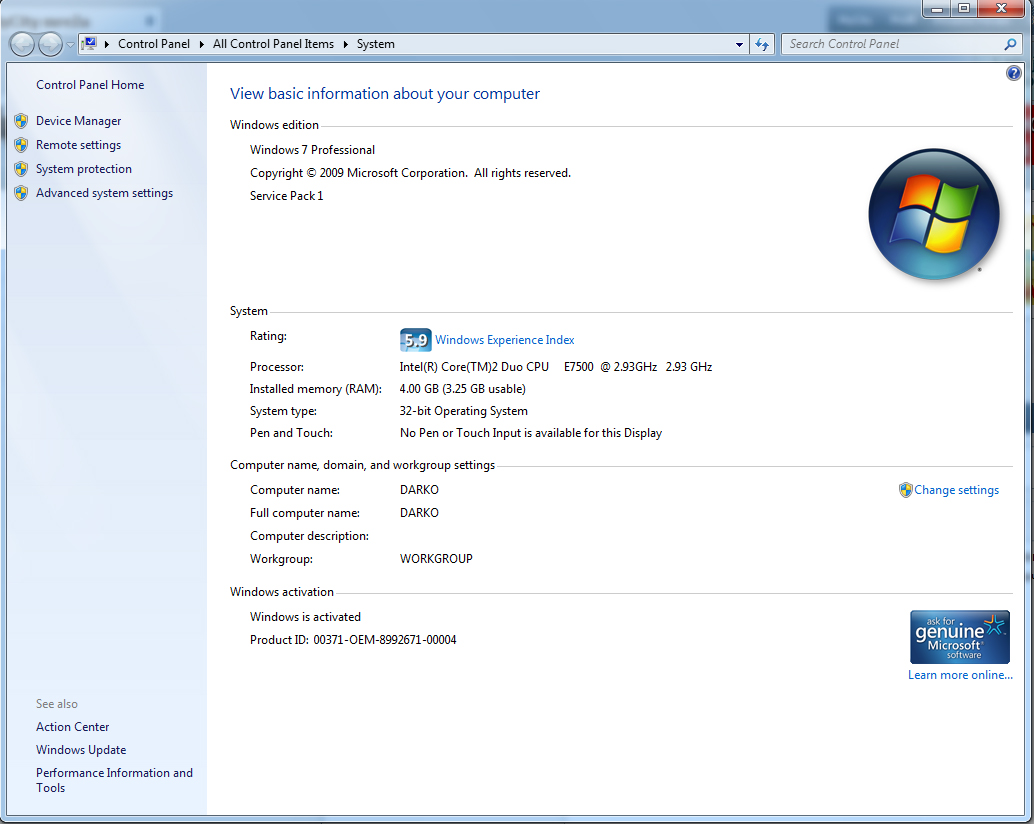This screenshot has width=1034, height=824.
Task: Click the shield icon beside Change settings
Action: tap(905, 490)
